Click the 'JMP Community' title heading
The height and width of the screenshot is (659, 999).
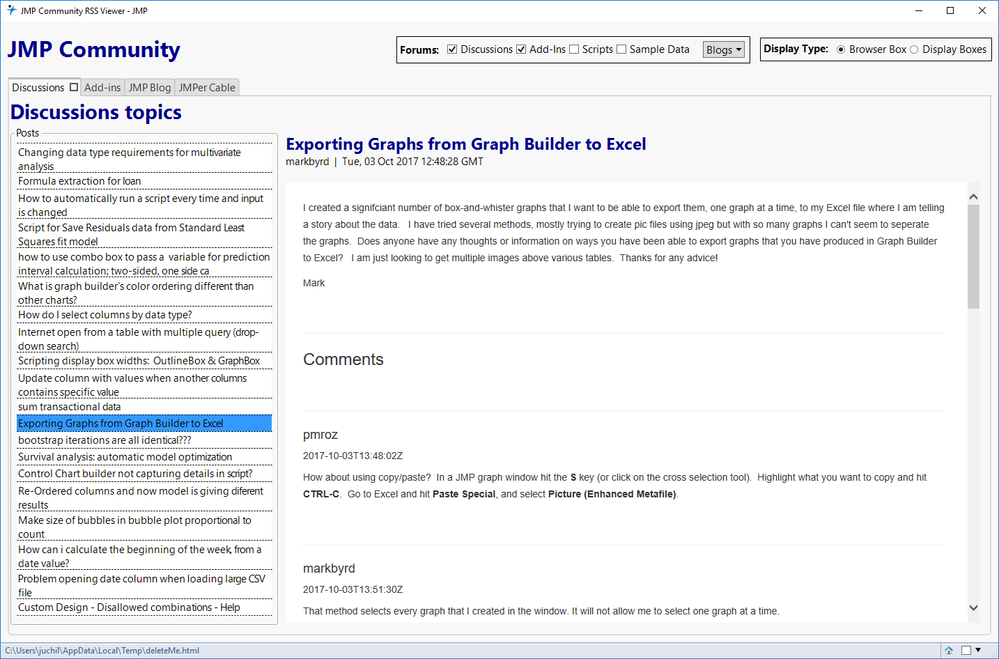click(x=94, y=50)
